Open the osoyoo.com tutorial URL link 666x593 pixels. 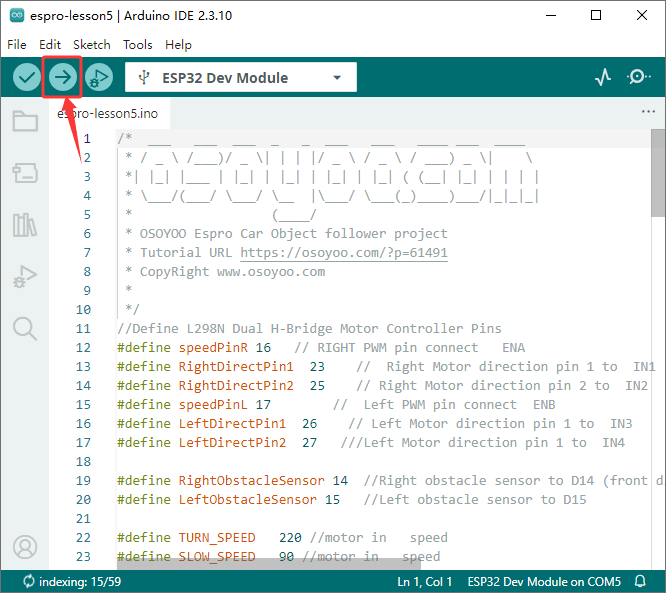(x=344, y=253)
